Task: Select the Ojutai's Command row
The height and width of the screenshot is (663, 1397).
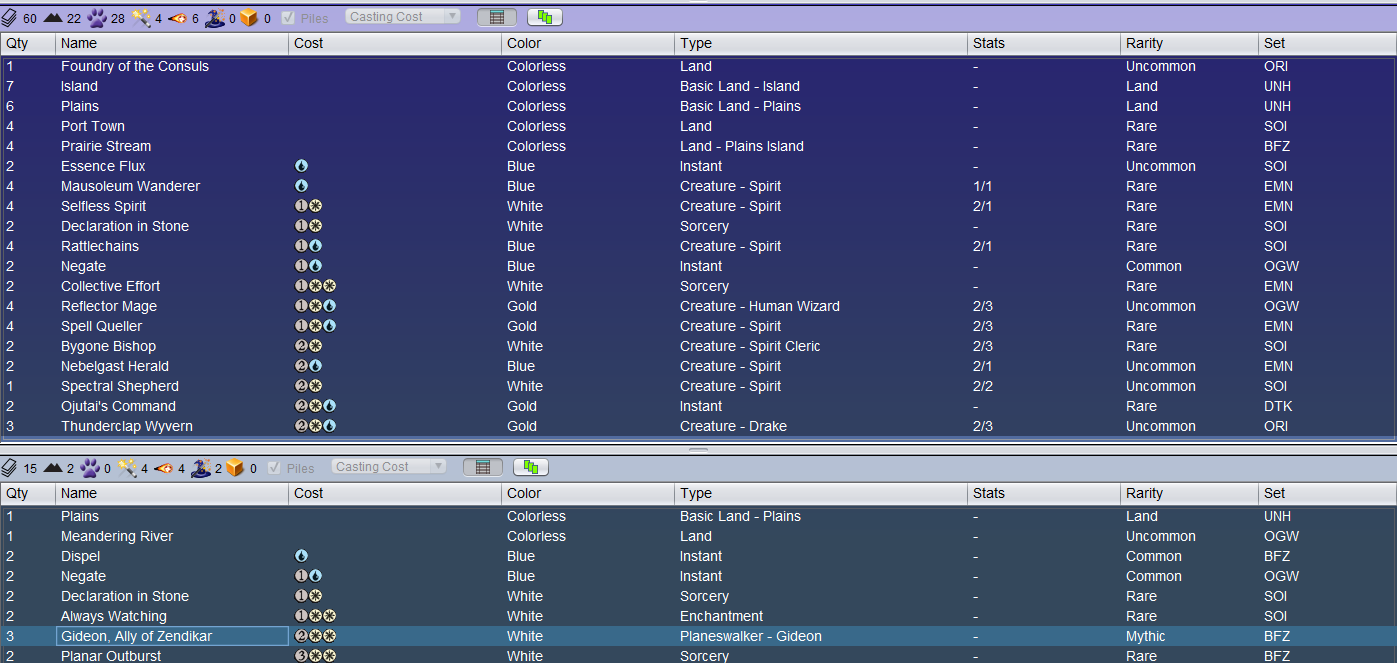Action: 698,406
